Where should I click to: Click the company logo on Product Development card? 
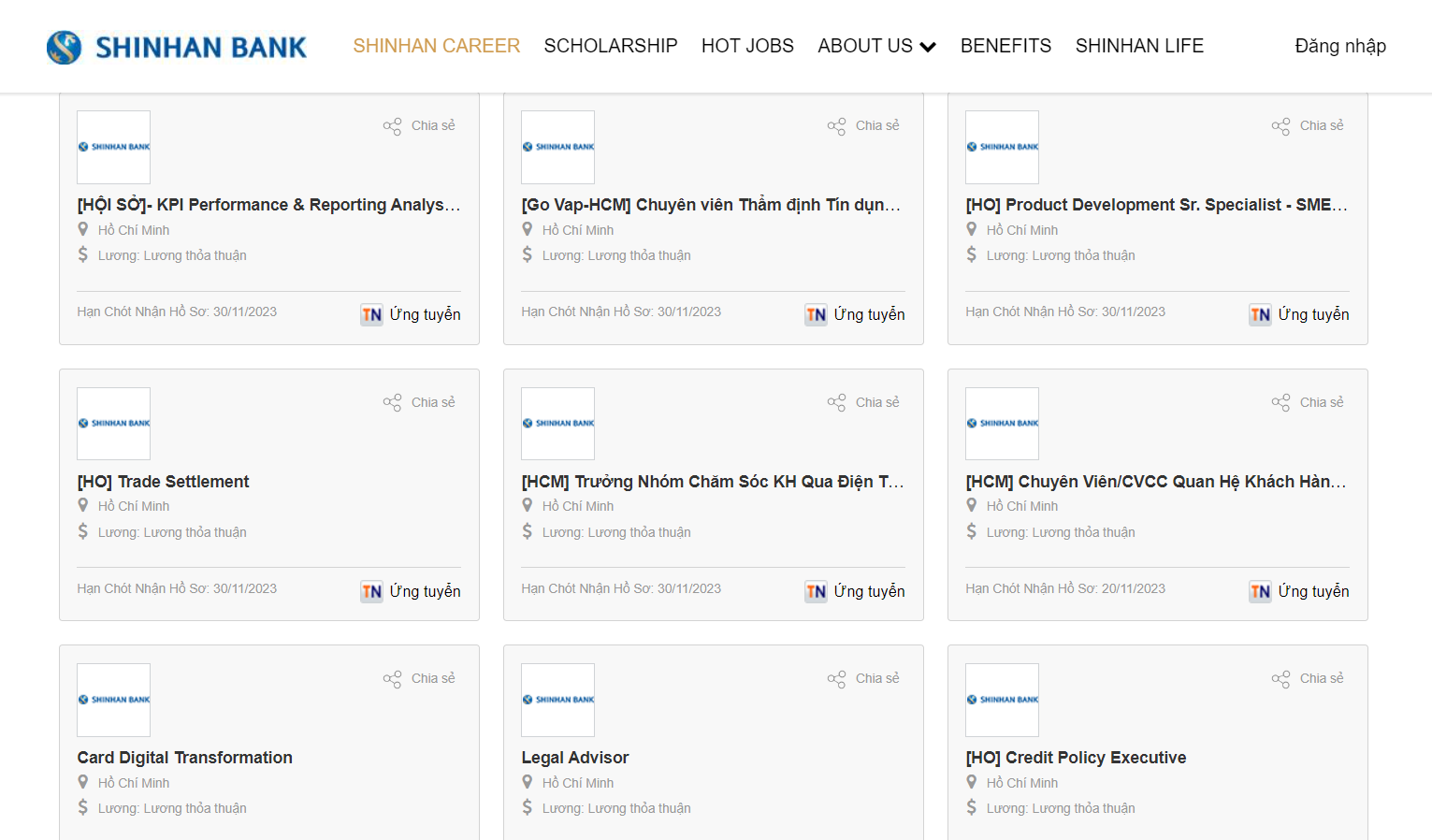coord(1002,147)
